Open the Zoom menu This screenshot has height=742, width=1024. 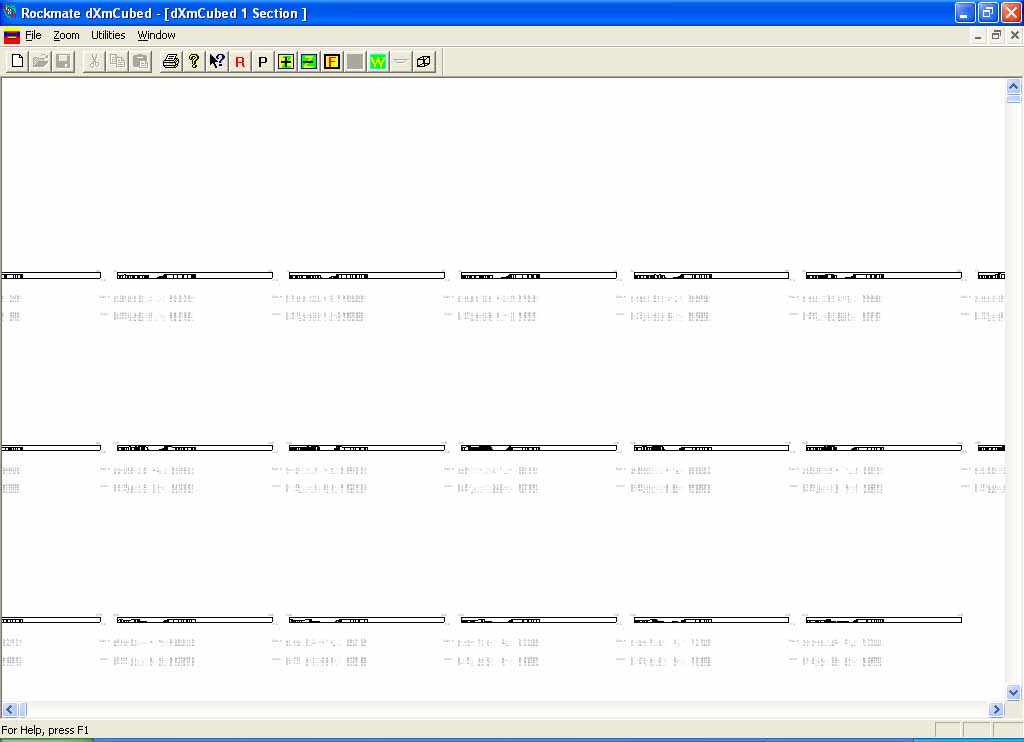point(66,35)
